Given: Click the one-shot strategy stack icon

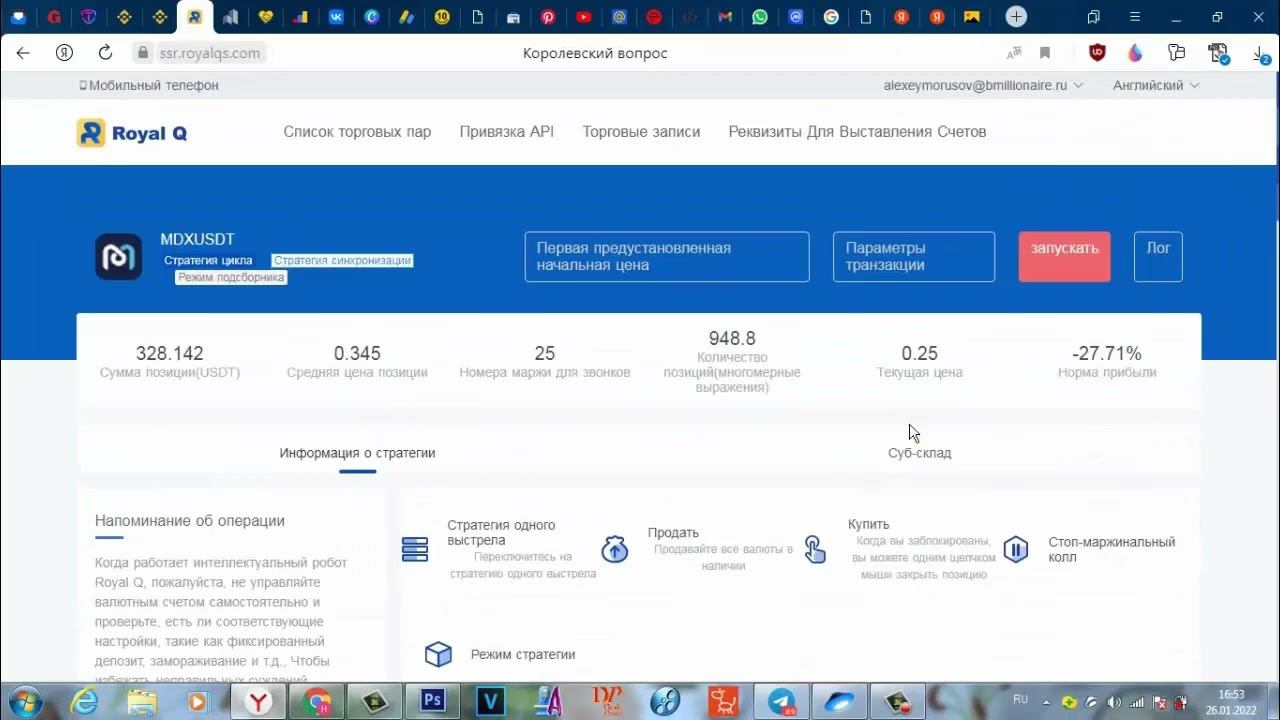Looking at the screenshot, I should (x=415, y=549).
